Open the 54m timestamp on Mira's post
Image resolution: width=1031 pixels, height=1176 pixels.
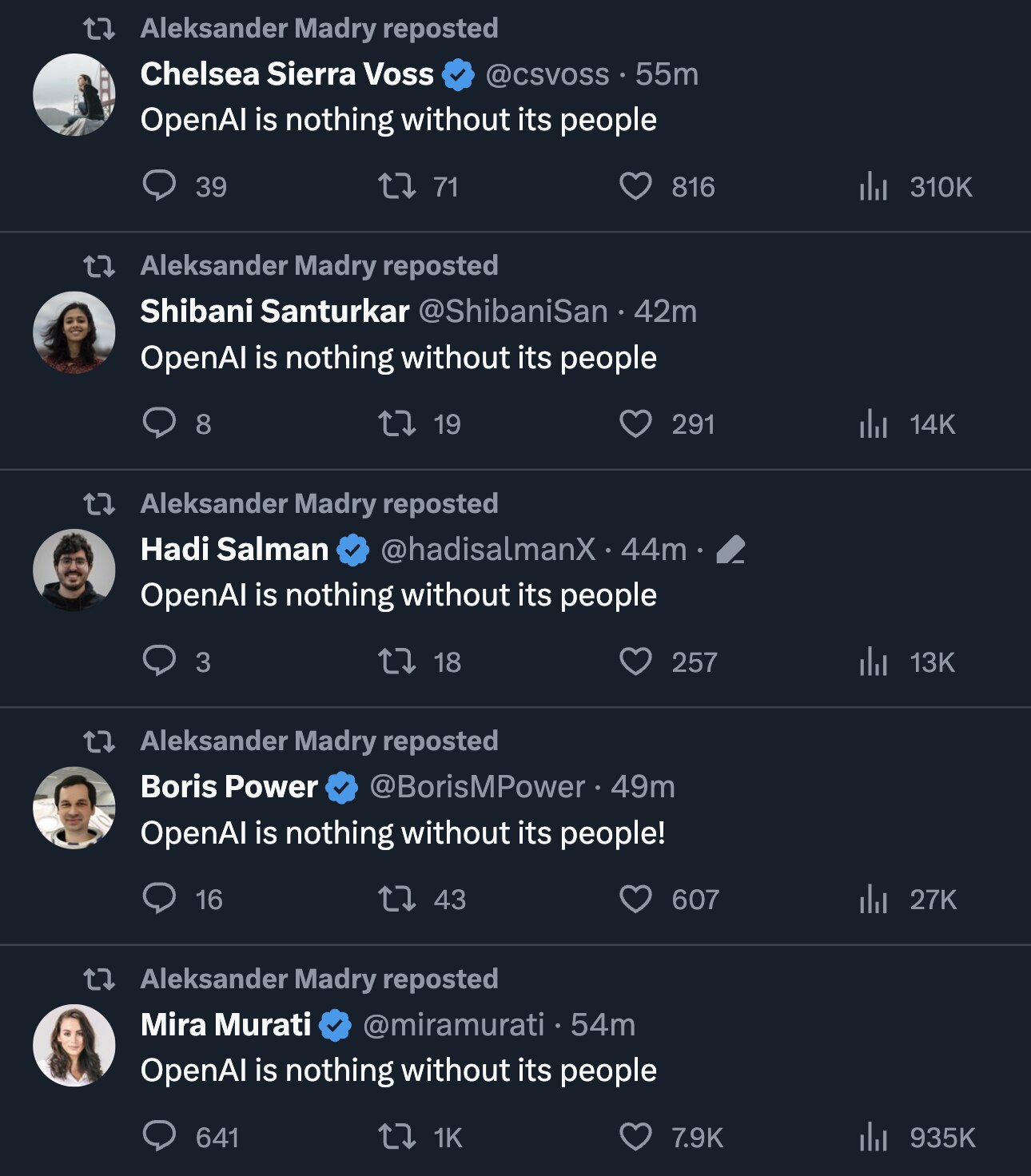pyautogui.click(x=603, y=1025)
